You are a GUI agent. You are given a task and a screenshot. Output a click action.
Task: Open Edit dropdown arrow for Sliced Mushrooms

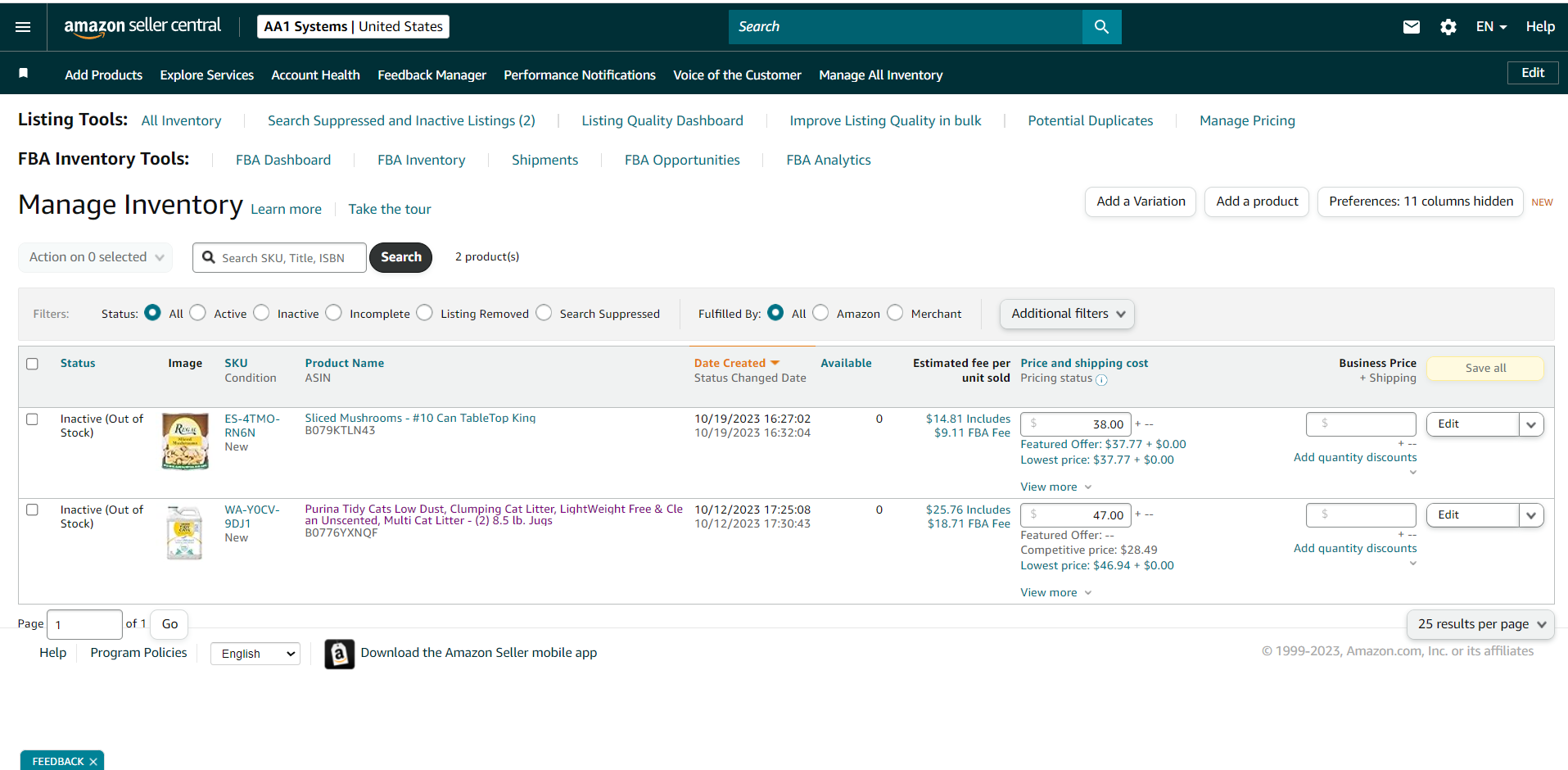(x=1531, y=424)
